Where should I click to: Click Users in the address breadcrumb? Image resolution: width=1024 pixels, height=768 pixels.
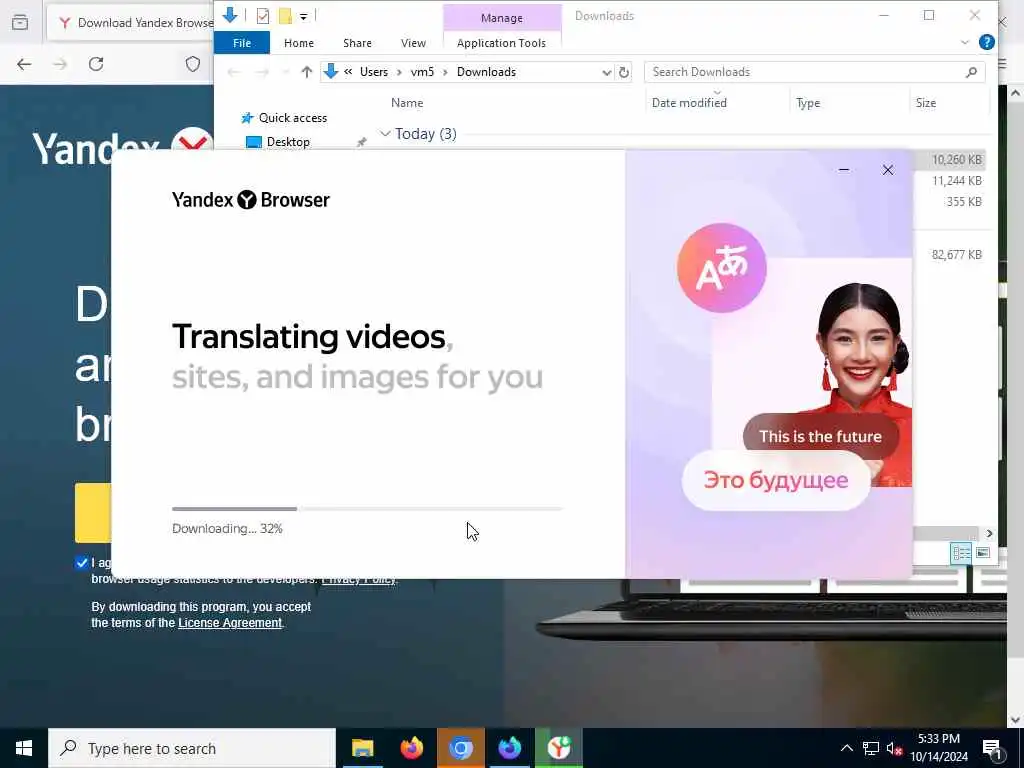click(374, 72)
